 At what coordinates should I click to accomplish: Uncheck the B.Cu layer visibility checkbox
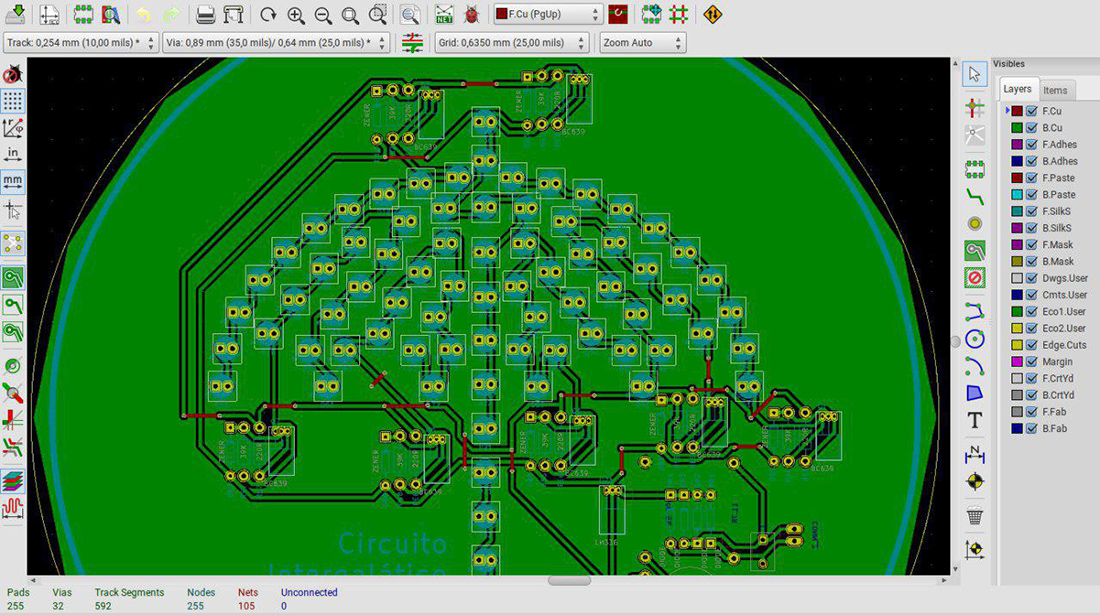(1031, 128)
